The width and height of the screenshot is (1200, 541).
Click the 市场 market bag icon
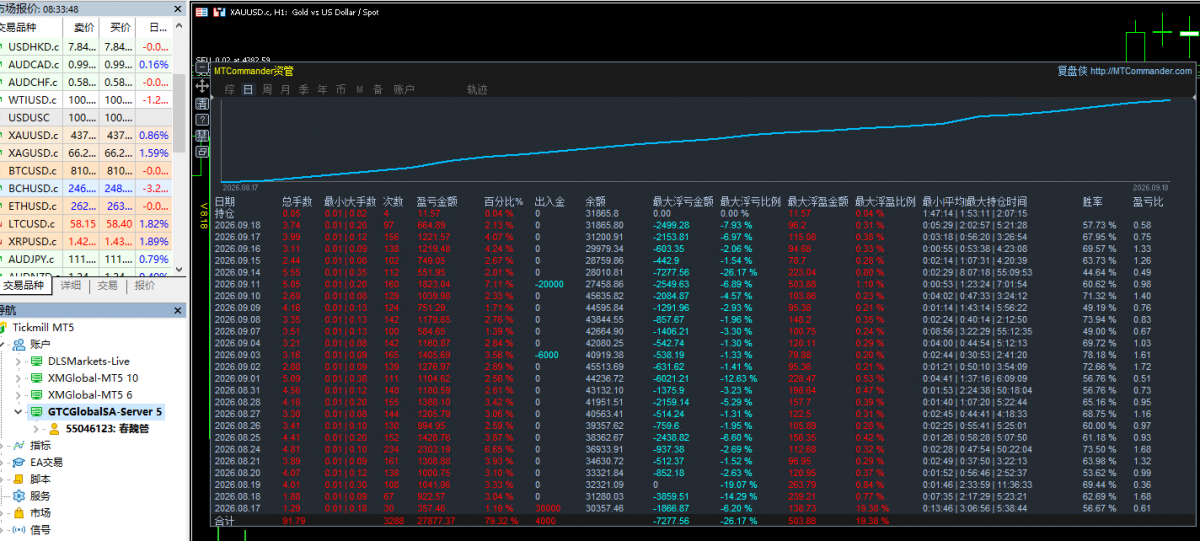[x=19, y=513]
